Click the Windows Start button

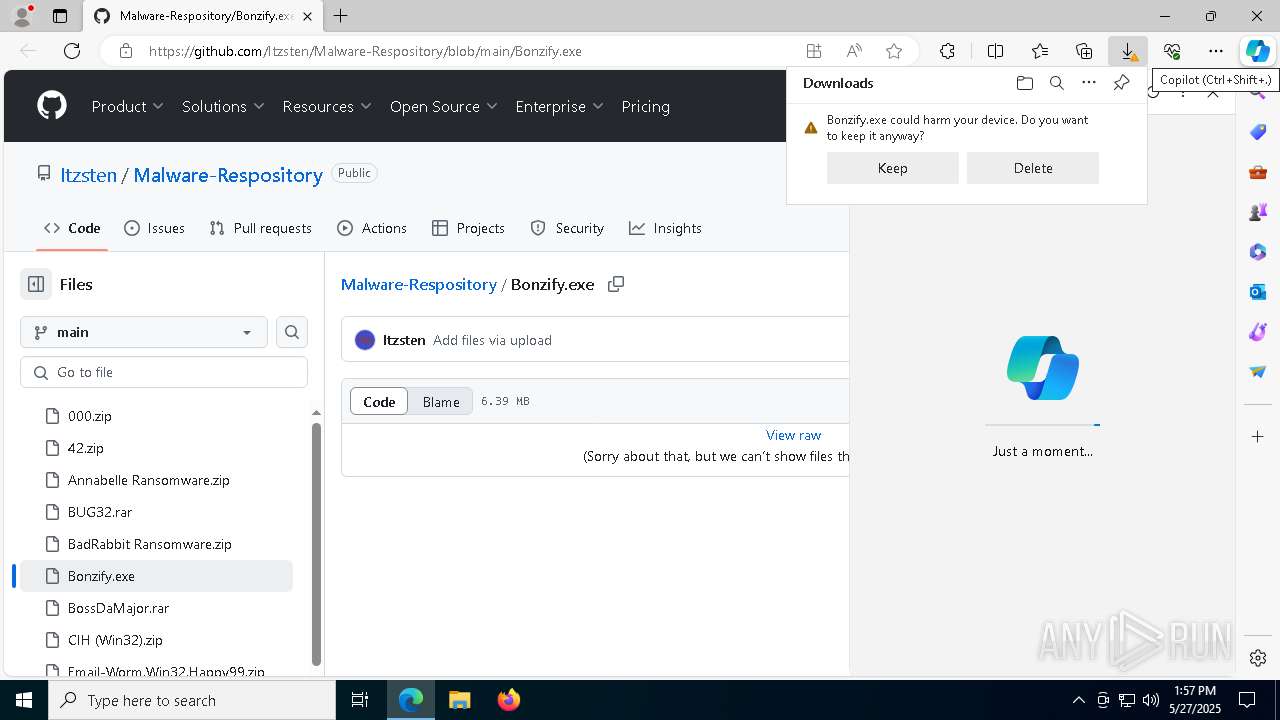24,700
